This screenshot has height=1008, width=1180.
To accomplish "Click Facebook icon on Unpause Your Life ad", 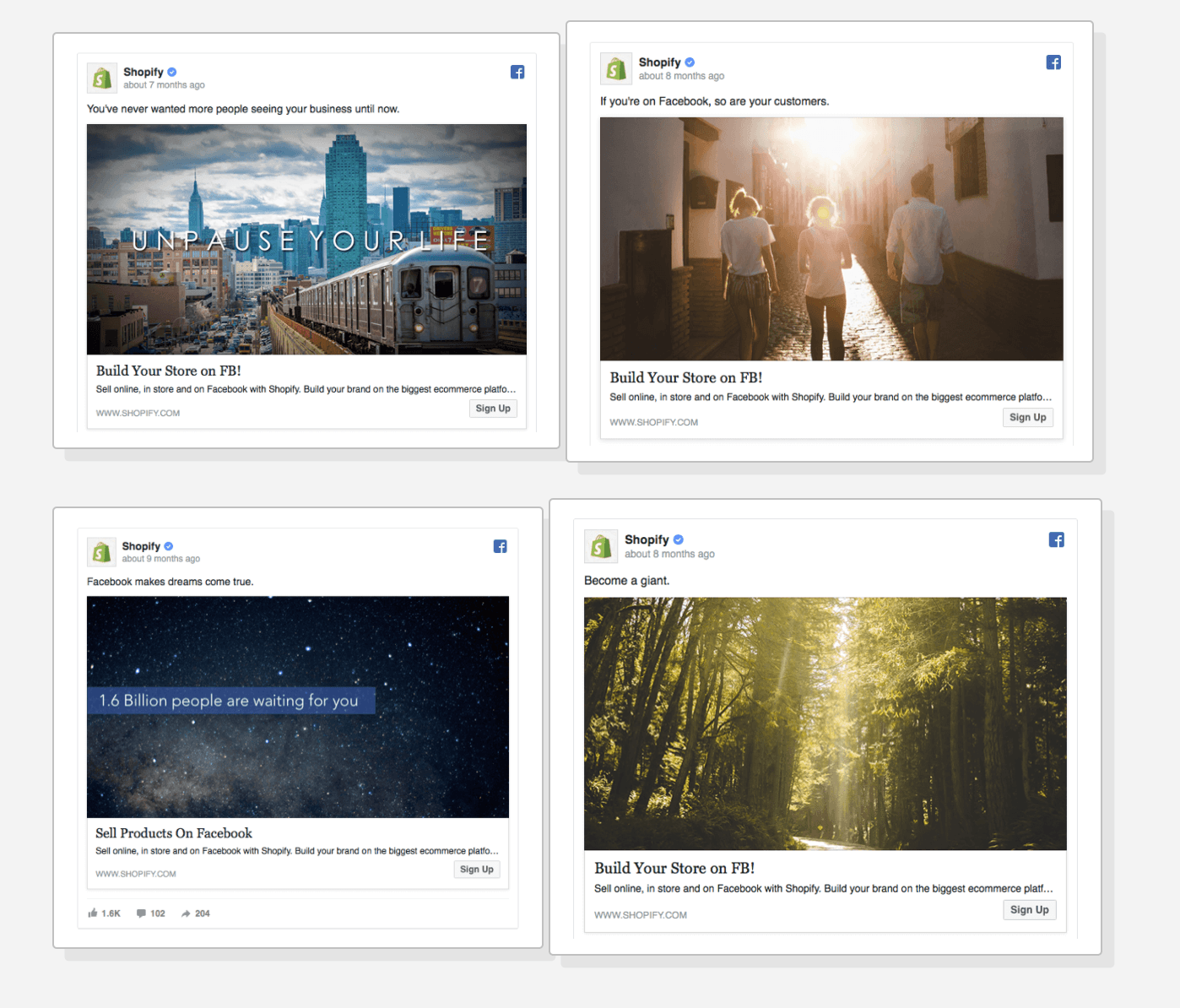I will coord(517,73).
